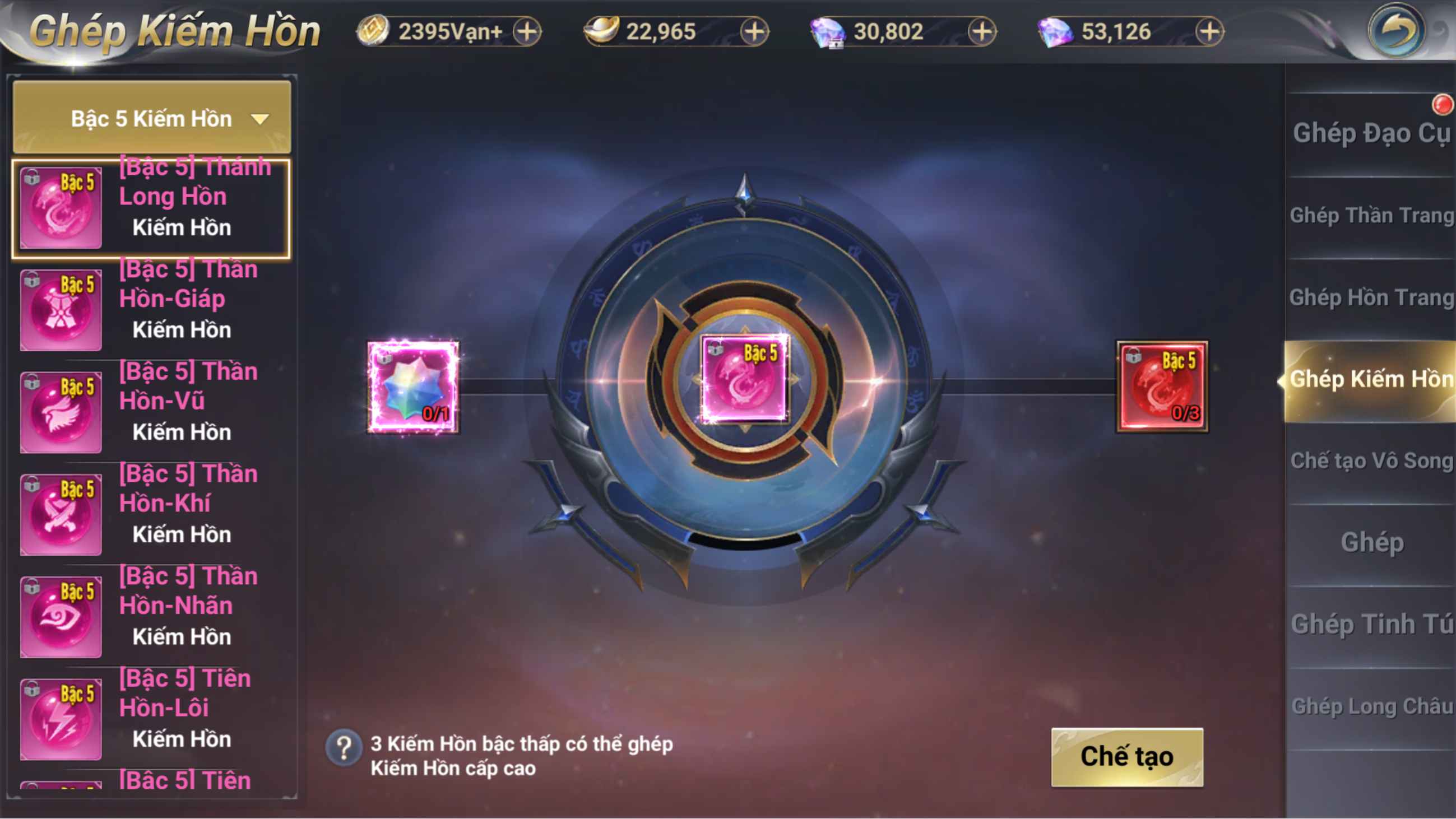Add diamonds via plus next to 53,126
The image size is (1456, 819).
point(1209,31)
